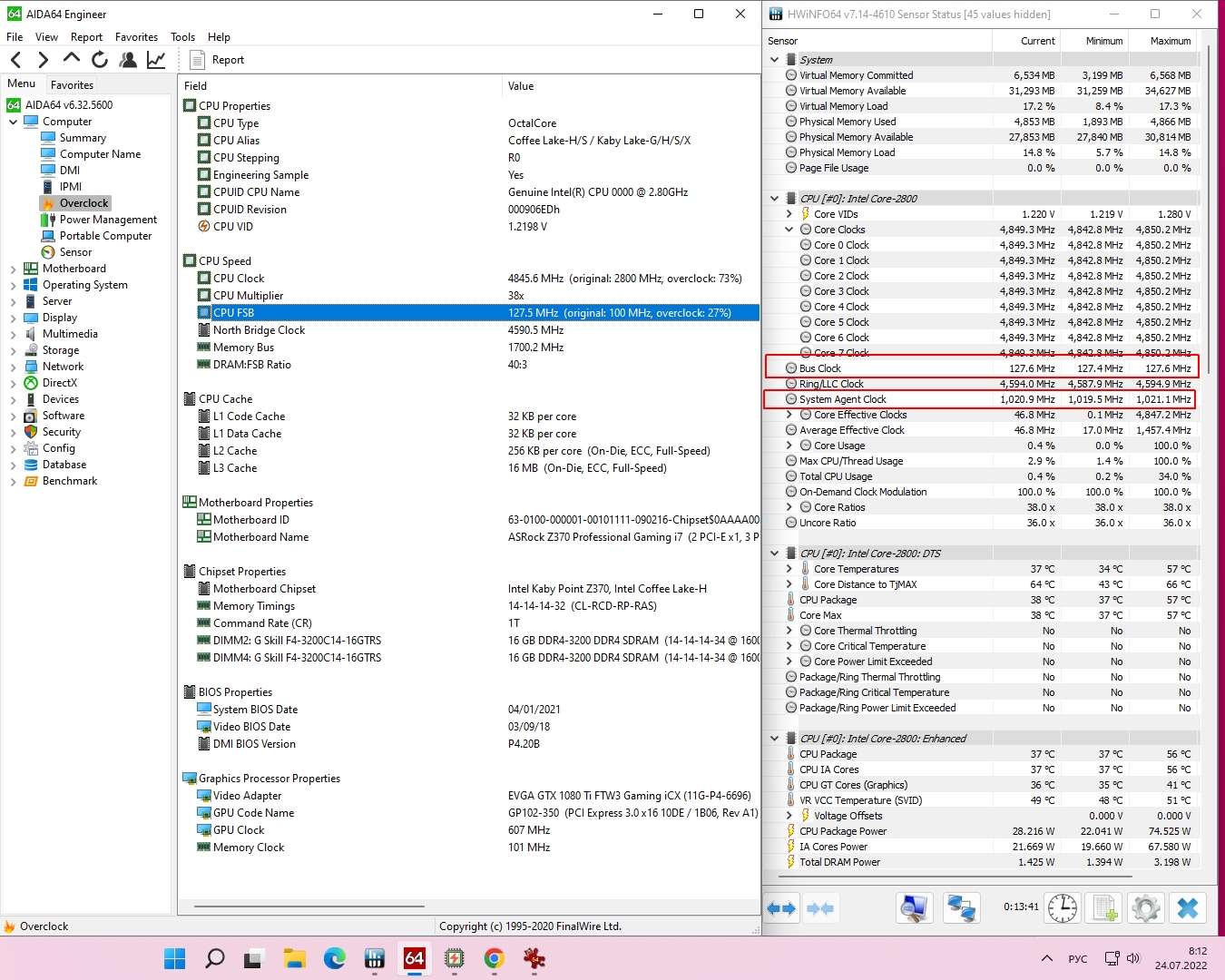Screen dimensions: 1225x980
Task: Select the Security tree item
Action: 62,432
